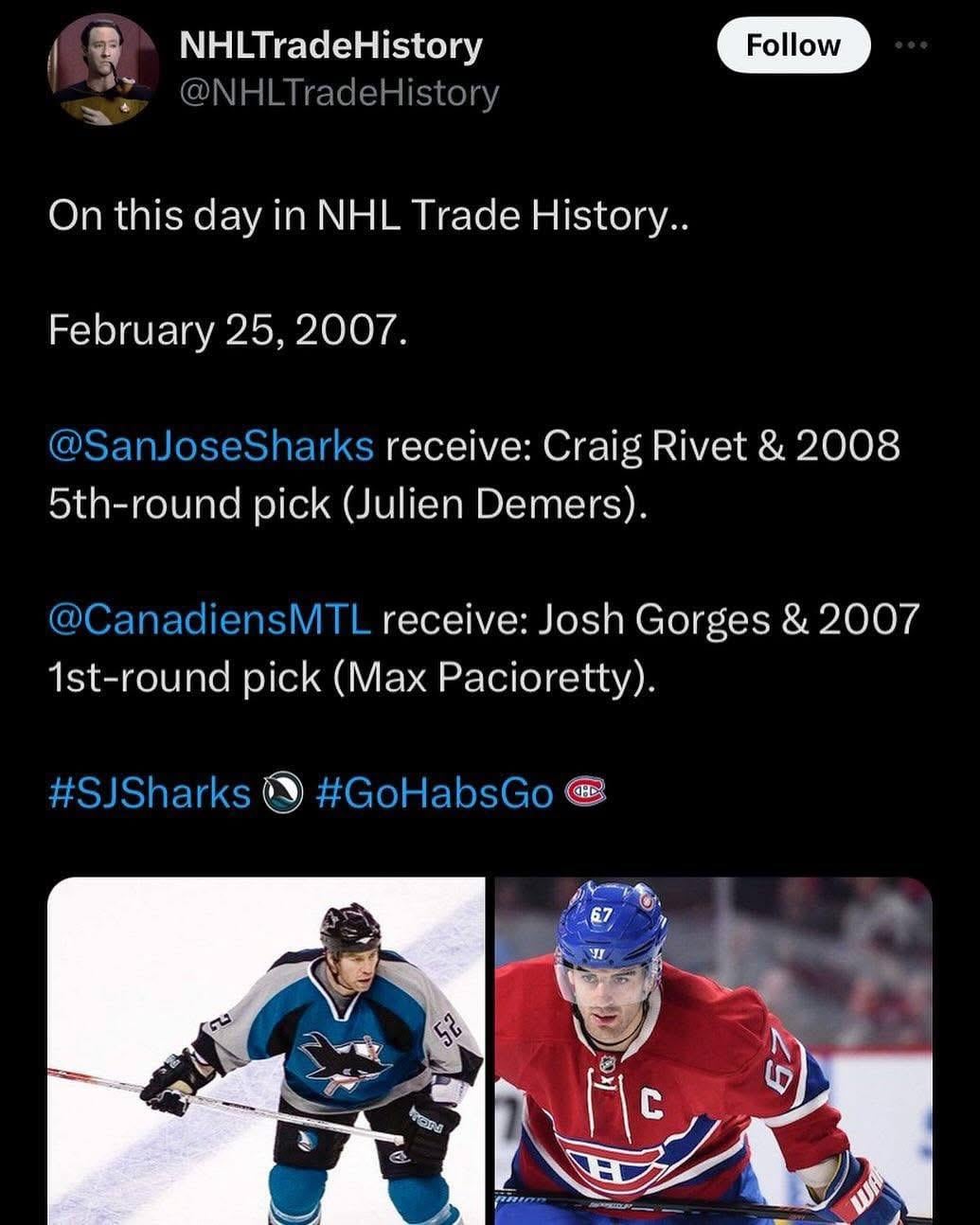Click the "On this day in NHL Trade History" line
Image resolution: width=980 pixels, height=1225 pixels.
tap(368, 215)
